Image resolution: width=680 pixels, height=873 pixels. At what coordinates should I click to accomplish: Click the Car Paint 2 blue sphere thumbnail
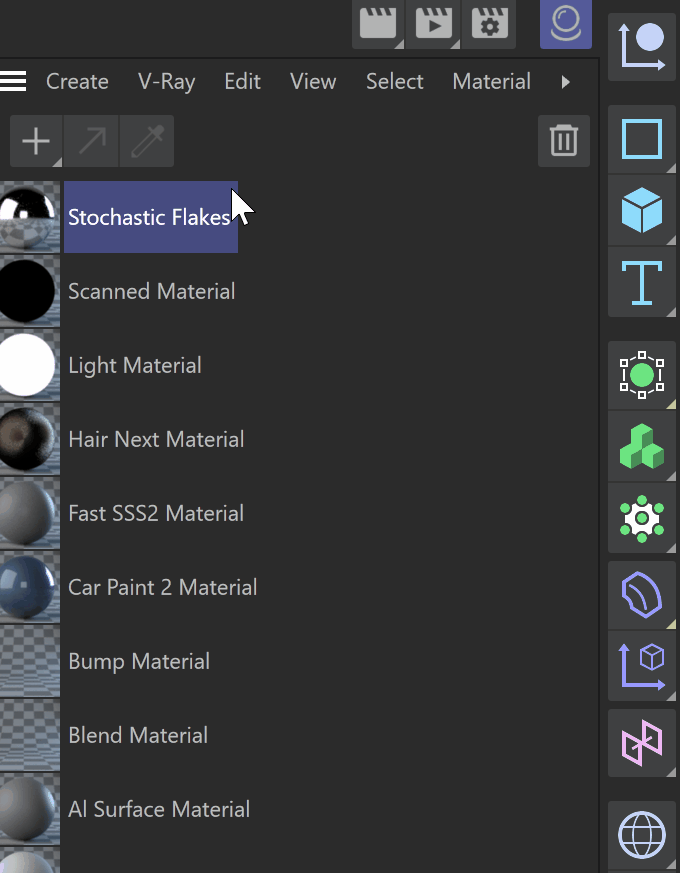pyautogui.click(x=29, y=587)
